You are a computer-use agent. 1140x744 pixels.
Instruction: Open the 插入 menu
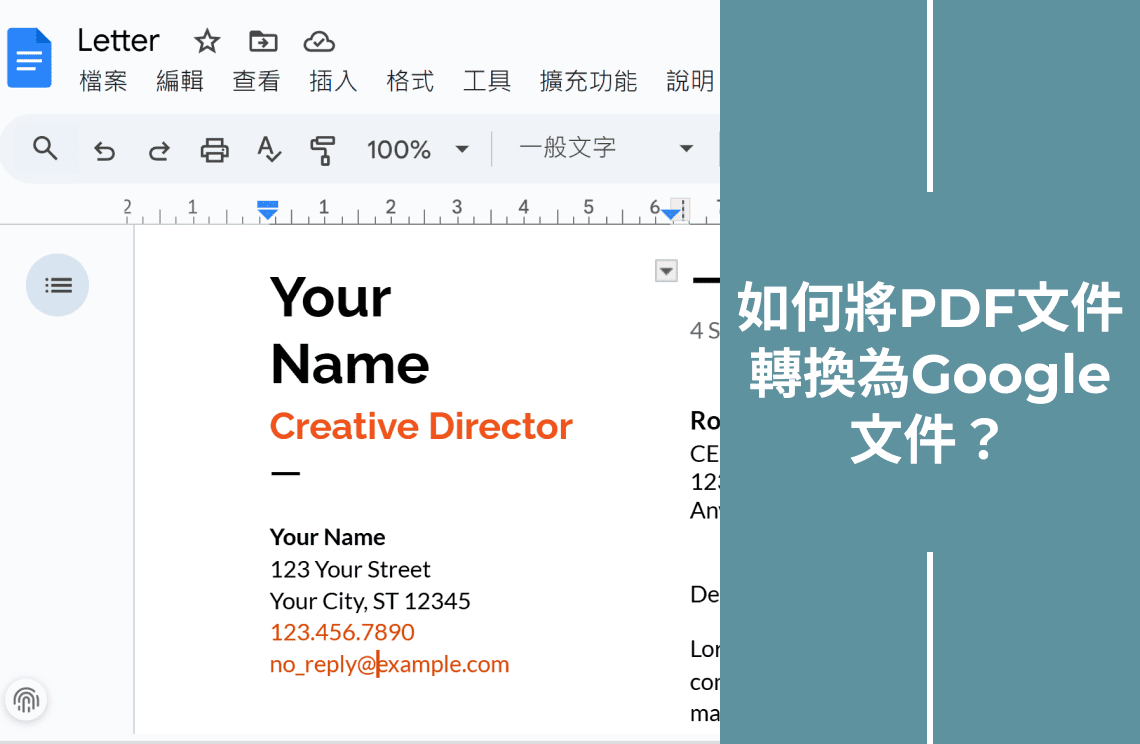pos(333,81)
